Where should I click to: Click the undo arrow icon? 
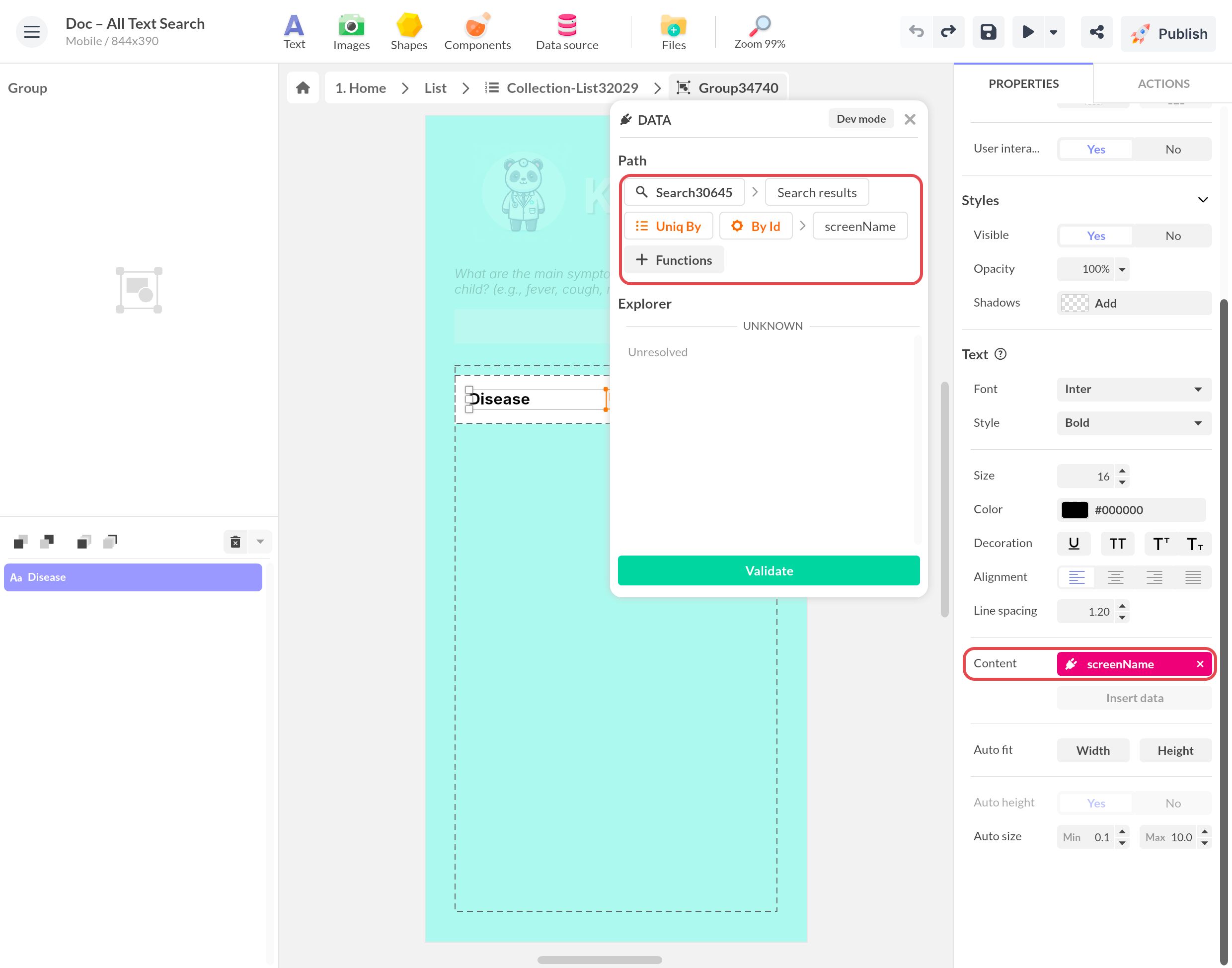pyautogui.click(x=916, y=32)
